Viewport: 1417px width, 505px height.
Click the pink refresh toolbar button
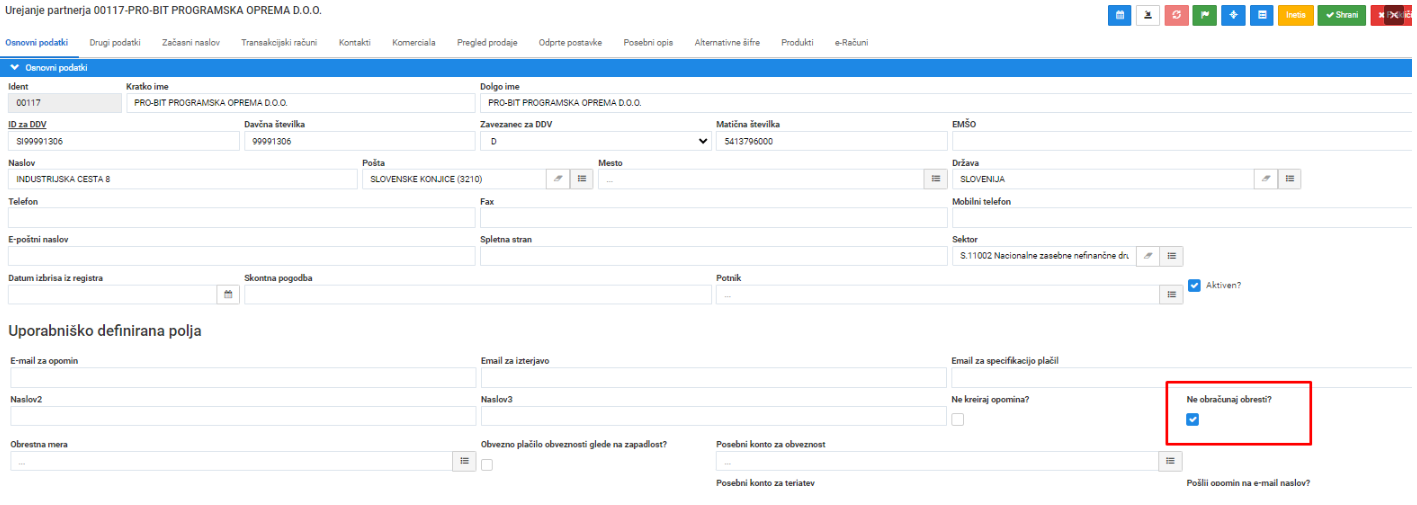click(x=1176, y=15)
